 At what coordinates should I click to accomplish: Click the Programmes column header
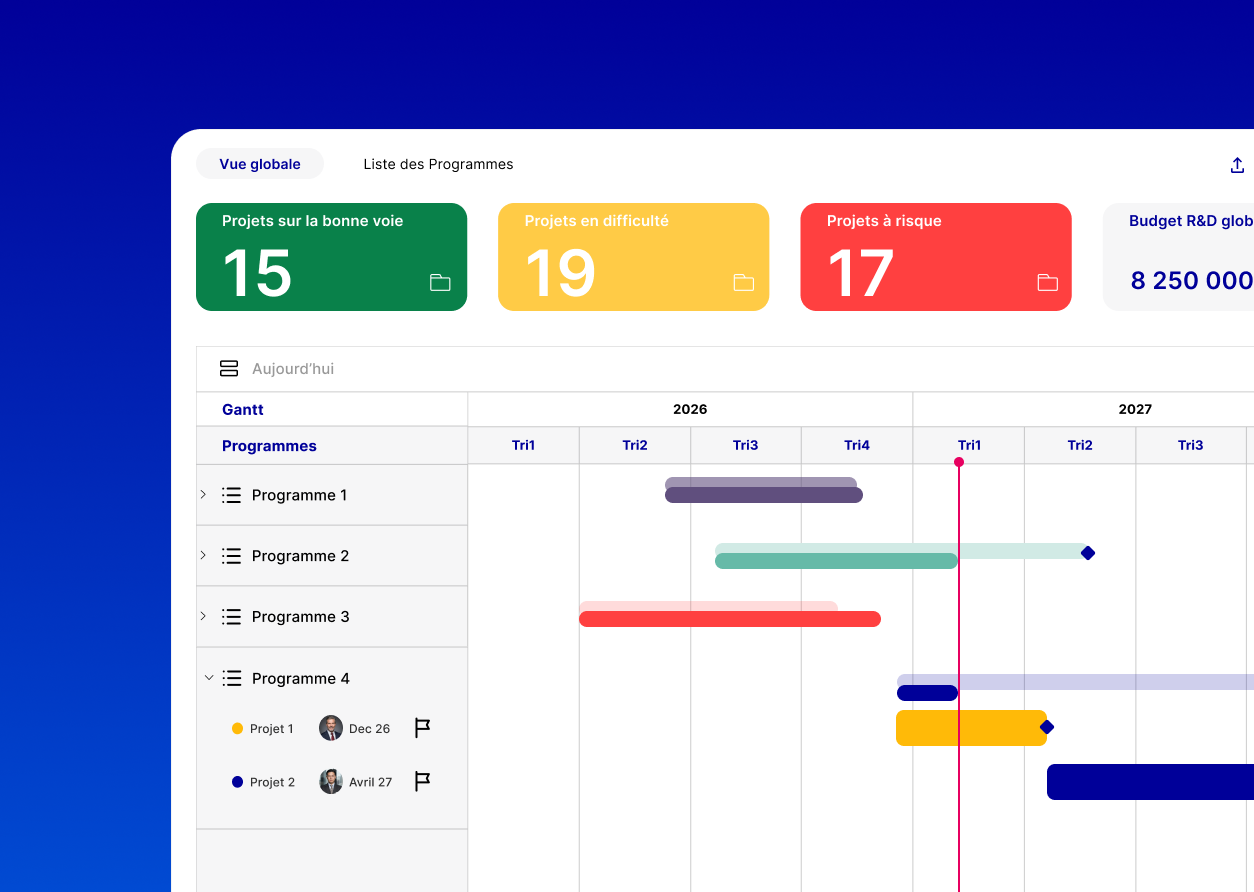click(269, 446)
